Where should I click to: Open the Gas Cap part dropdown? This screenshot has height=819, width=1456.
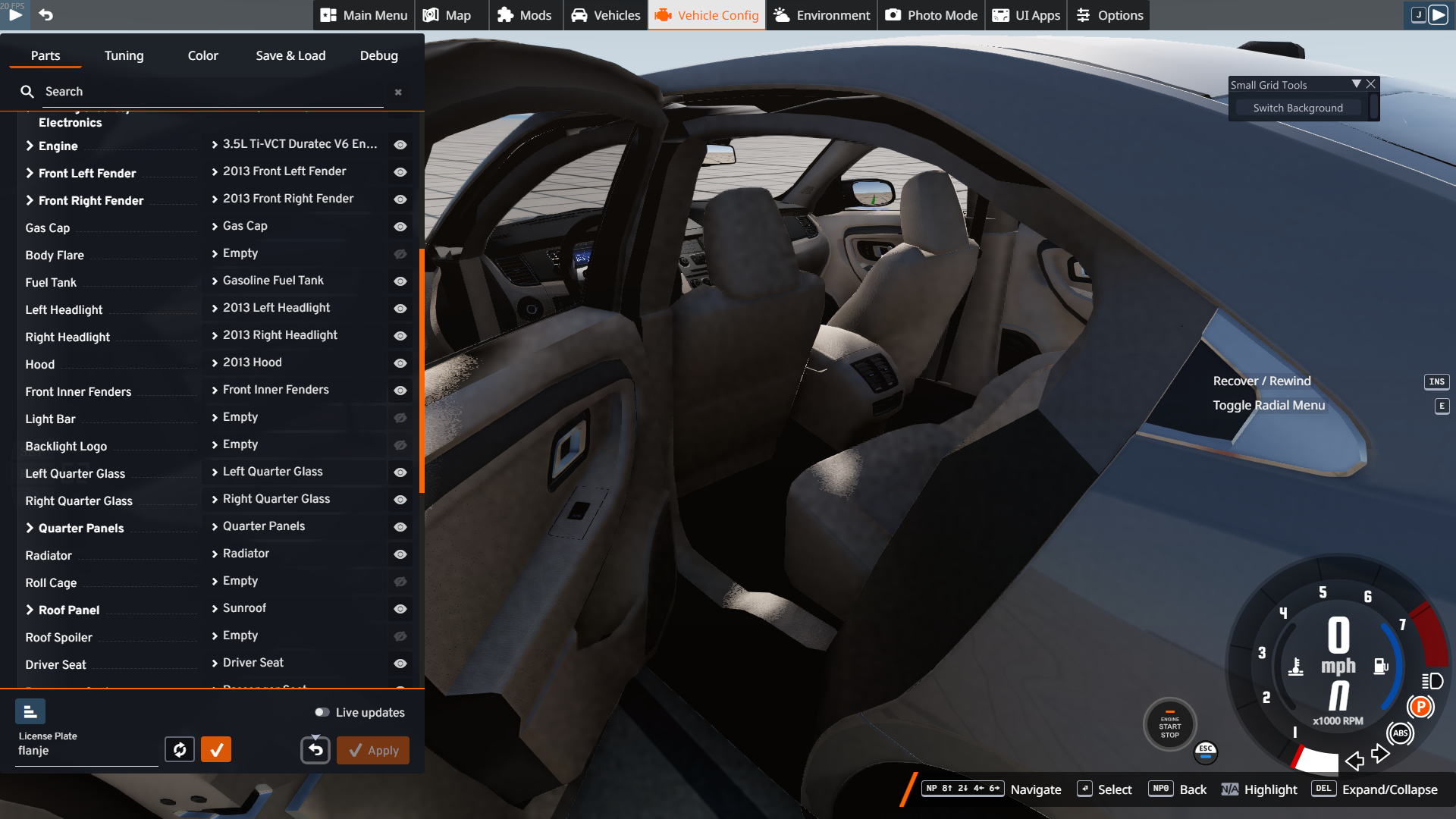(296, 226)
